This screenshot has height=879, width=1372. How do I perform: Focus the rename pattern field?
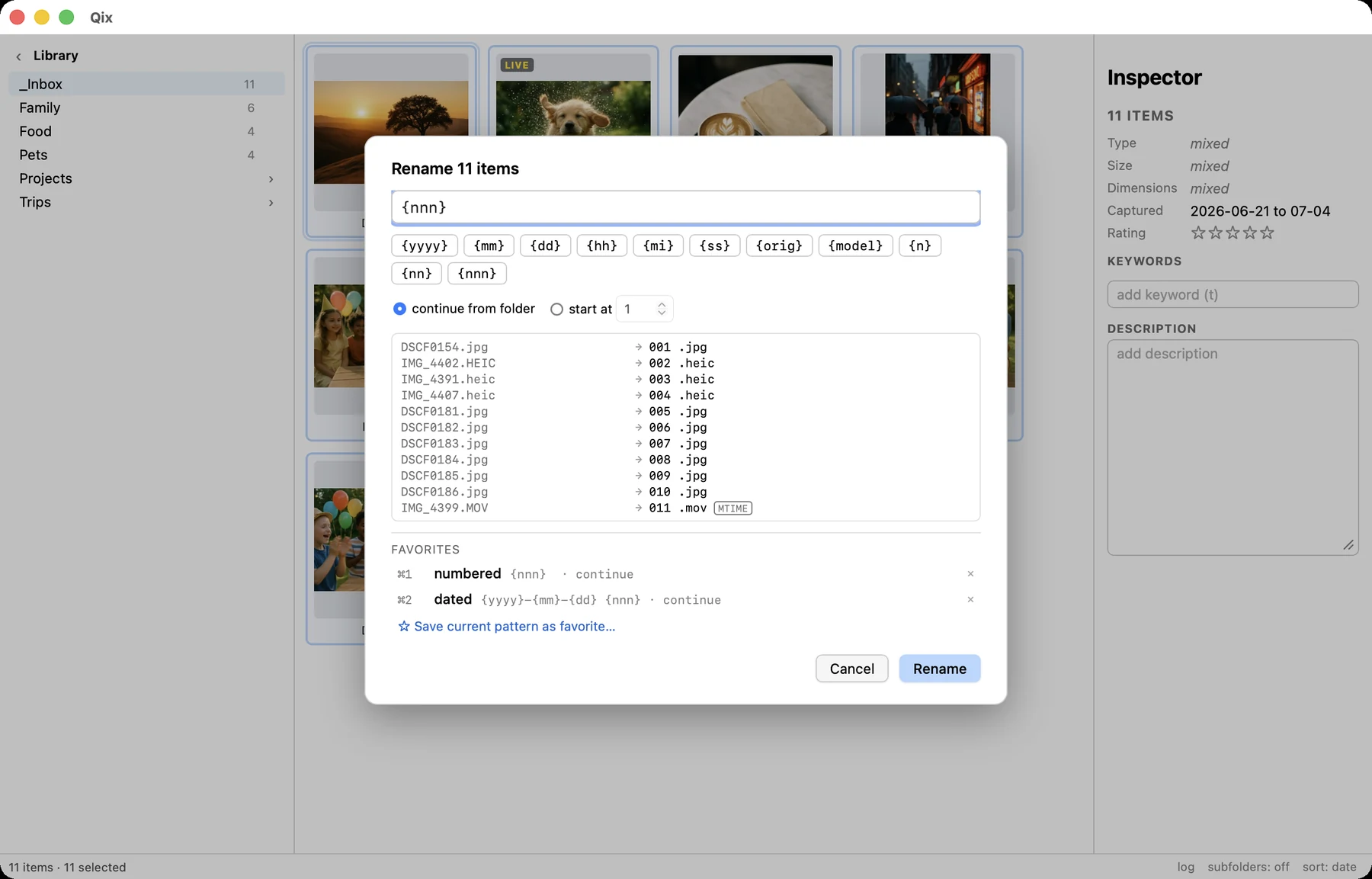click(x=685, y=207)
